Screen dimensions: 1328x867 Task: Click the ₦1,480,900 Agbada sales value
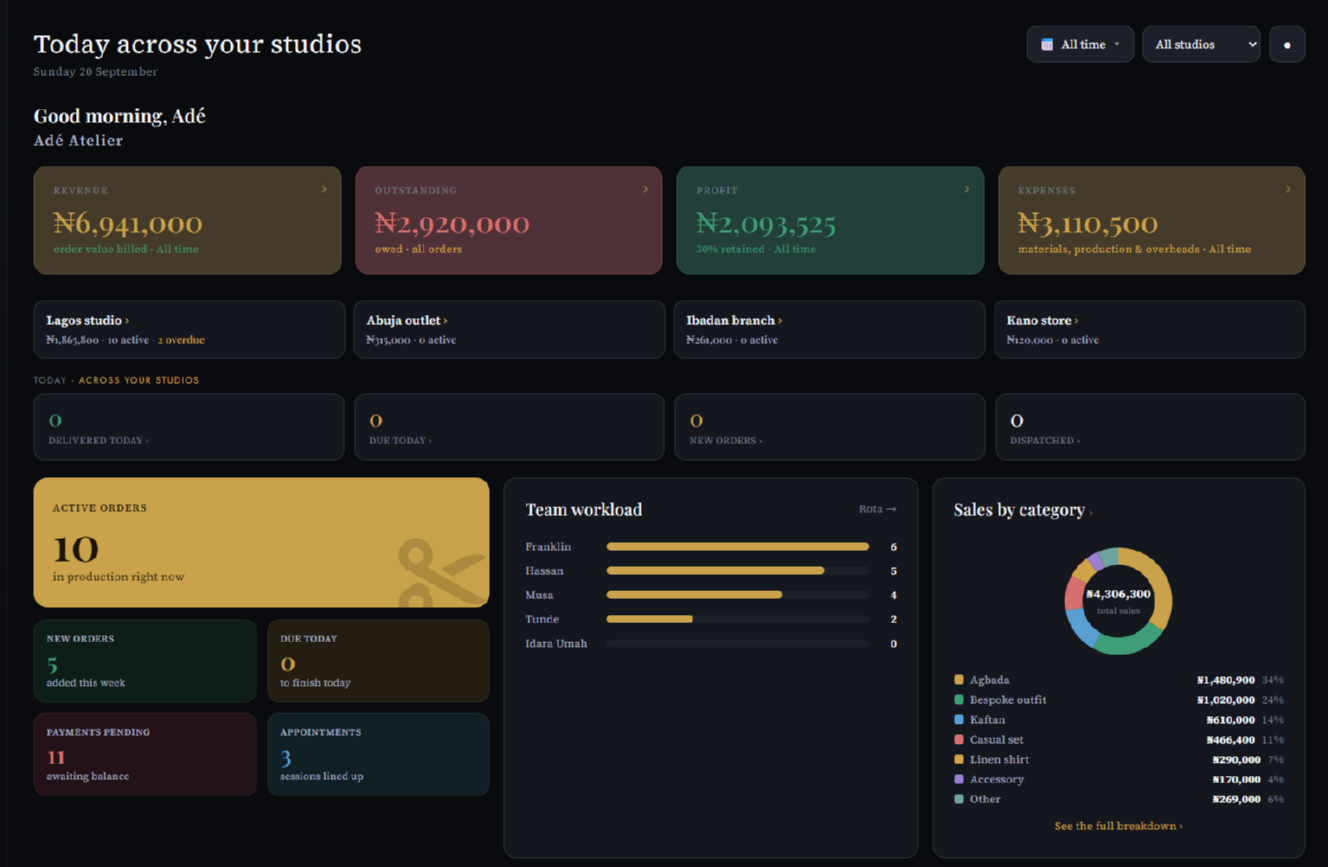pos(1225,680)
